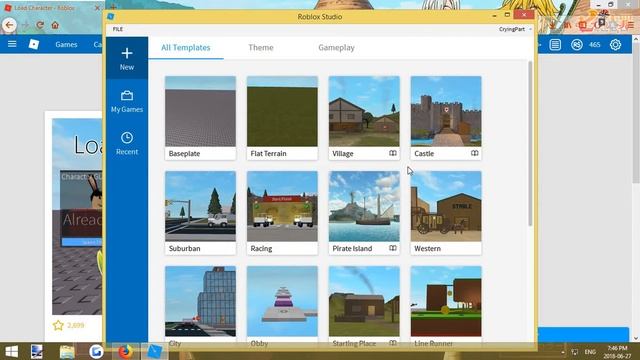This screenshot has width=640, height=360.
Task: Click the New plus icon in sidebar
Action: click(127, 53)
